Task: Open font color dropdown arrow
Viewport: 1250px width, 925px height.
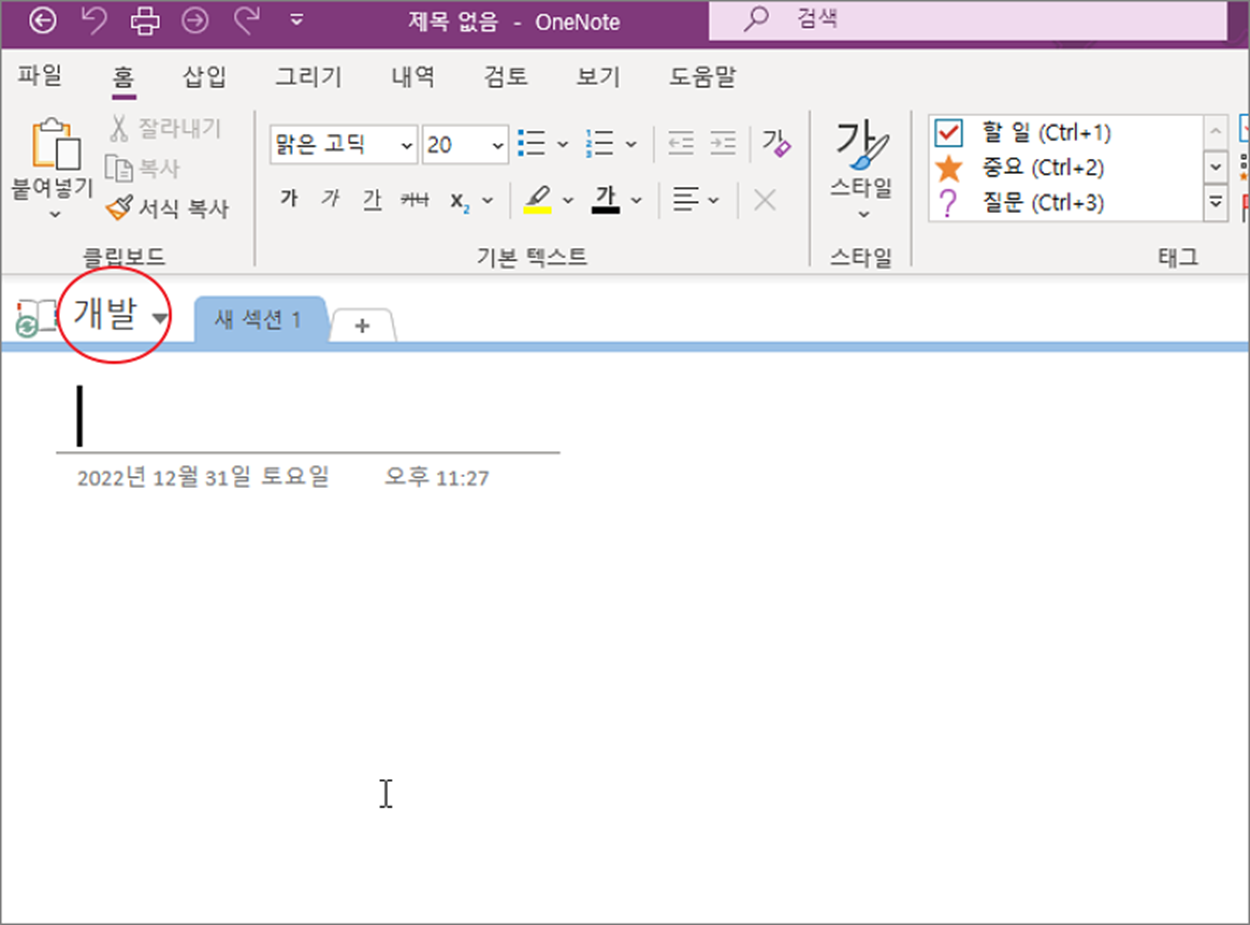Action: click(x=637, y=200)
